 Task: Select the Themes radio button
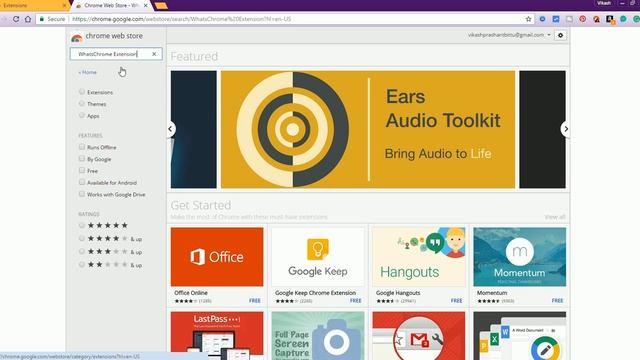(x=82, y=104)
